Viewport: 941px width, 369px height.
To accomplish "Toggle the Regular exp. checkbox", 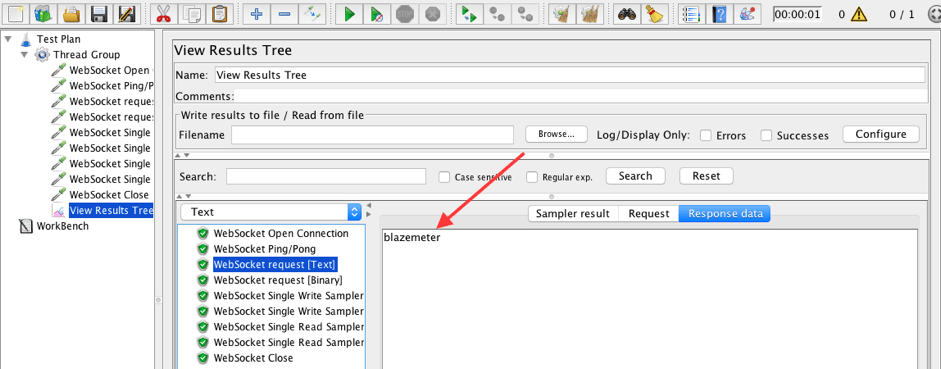I will tap(532, 177).
